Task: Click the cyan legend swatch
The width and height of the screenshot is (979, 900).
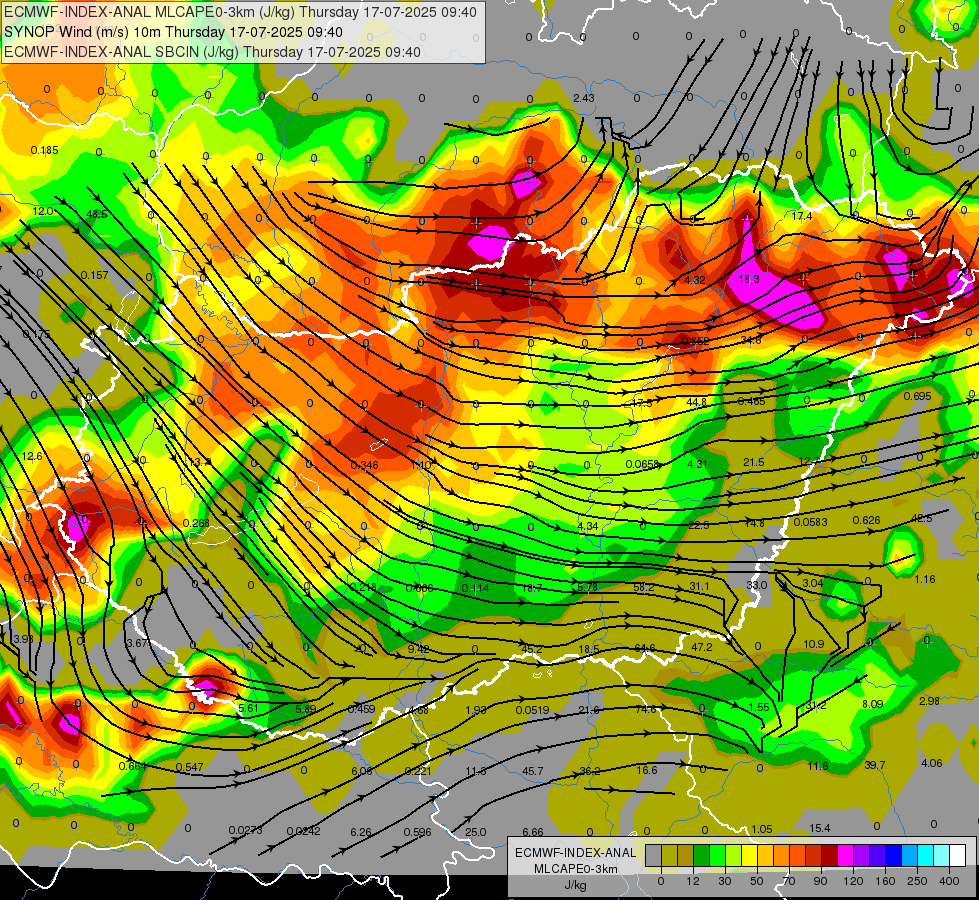Action: (927, 855)
